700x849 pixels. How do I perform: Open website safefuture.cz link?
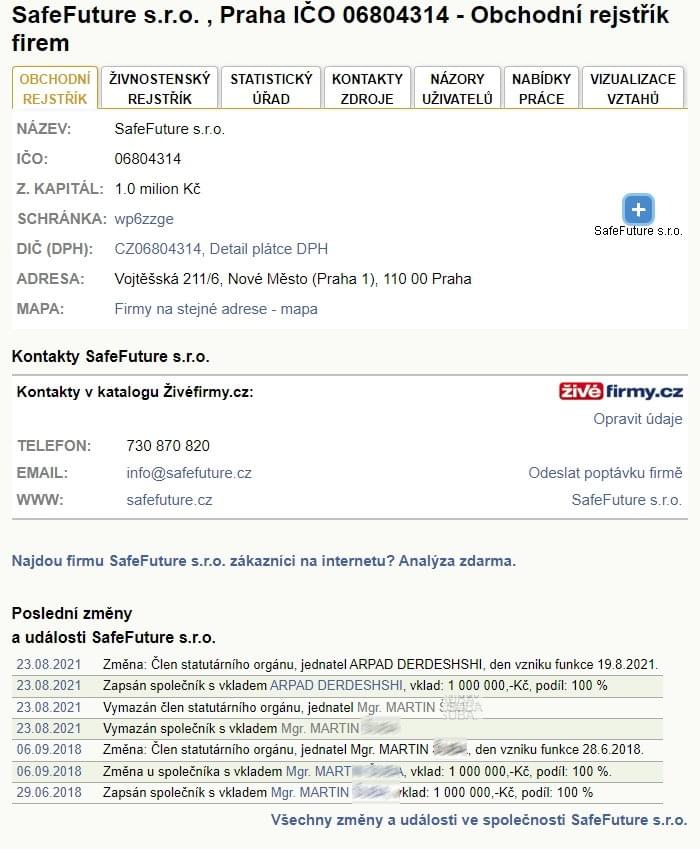pyautogui.click(x=169, y=500)
